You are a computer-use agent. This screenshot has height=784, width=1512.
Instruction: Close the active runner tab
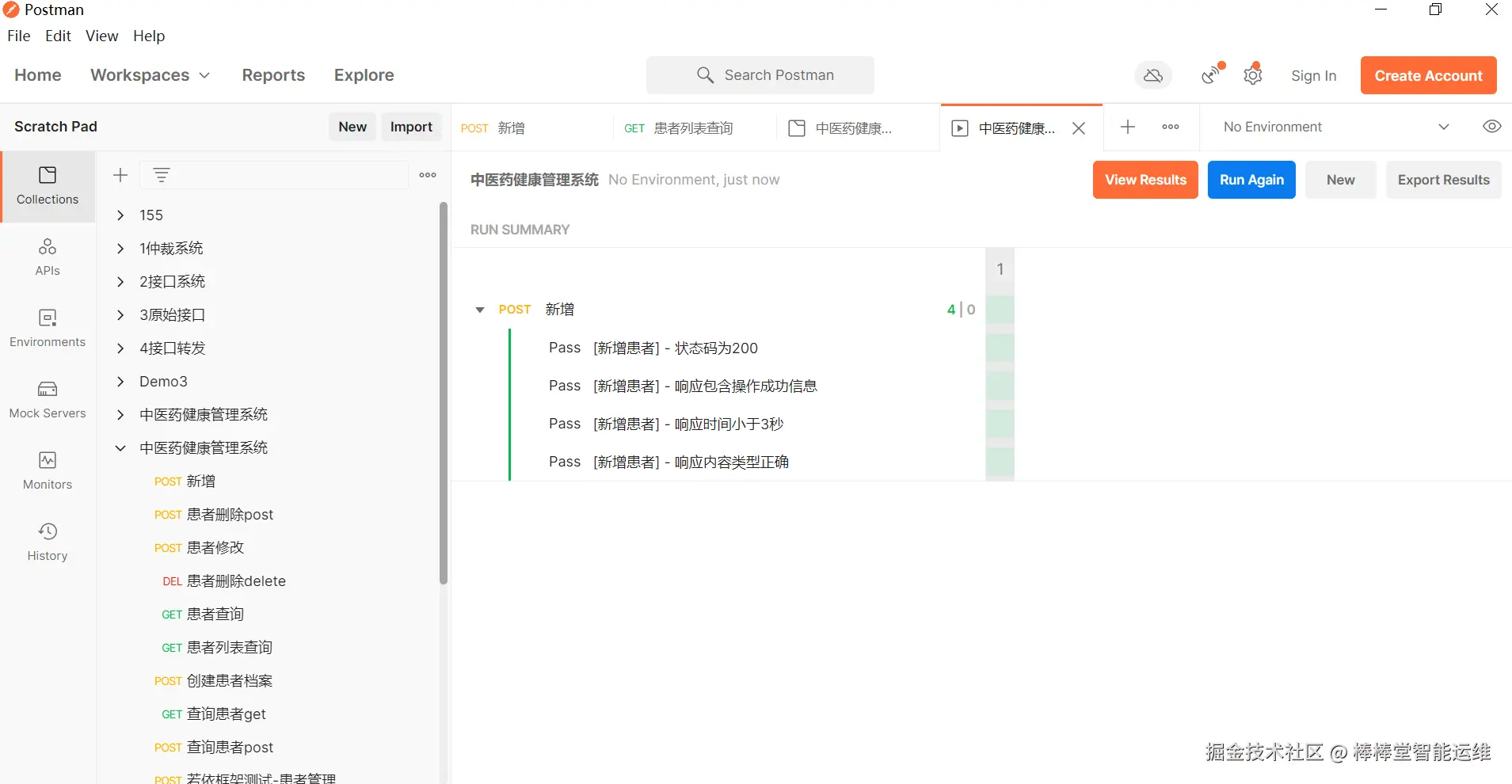pos(1079,128)
